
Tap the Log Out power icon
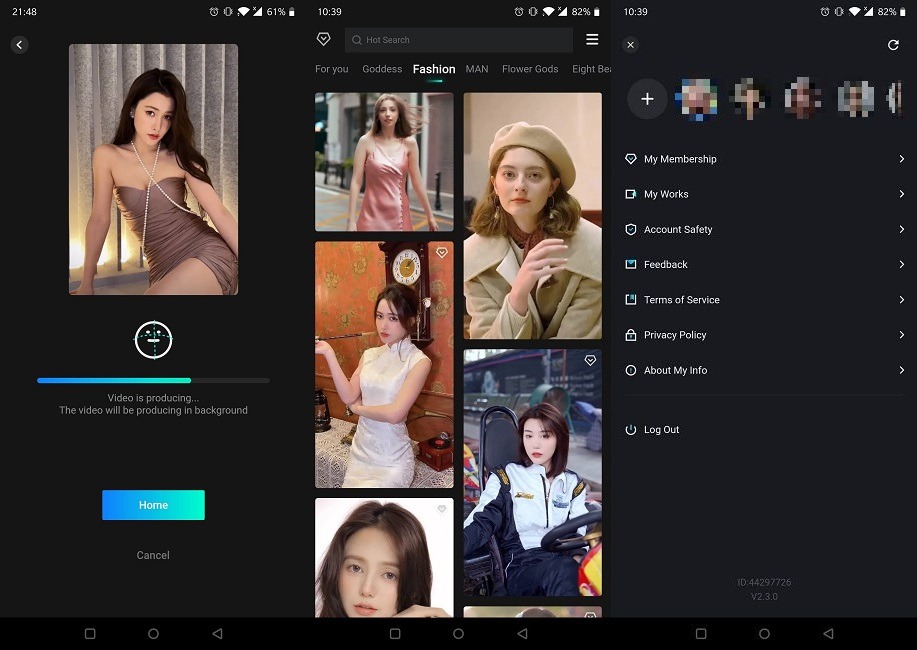[x=630, y=429]
